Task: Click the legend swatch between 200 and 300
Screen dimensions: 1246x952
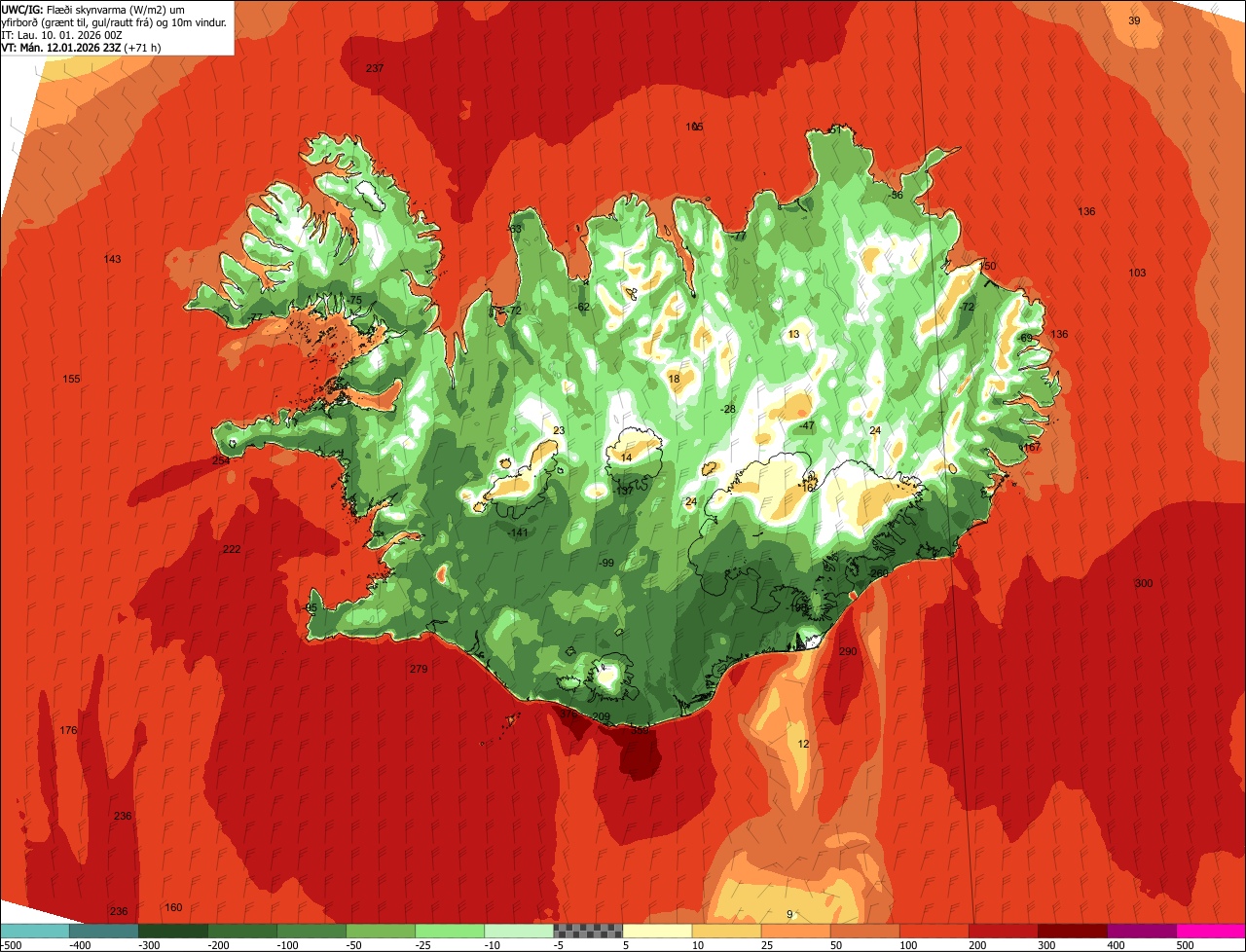Action: 1004,931
